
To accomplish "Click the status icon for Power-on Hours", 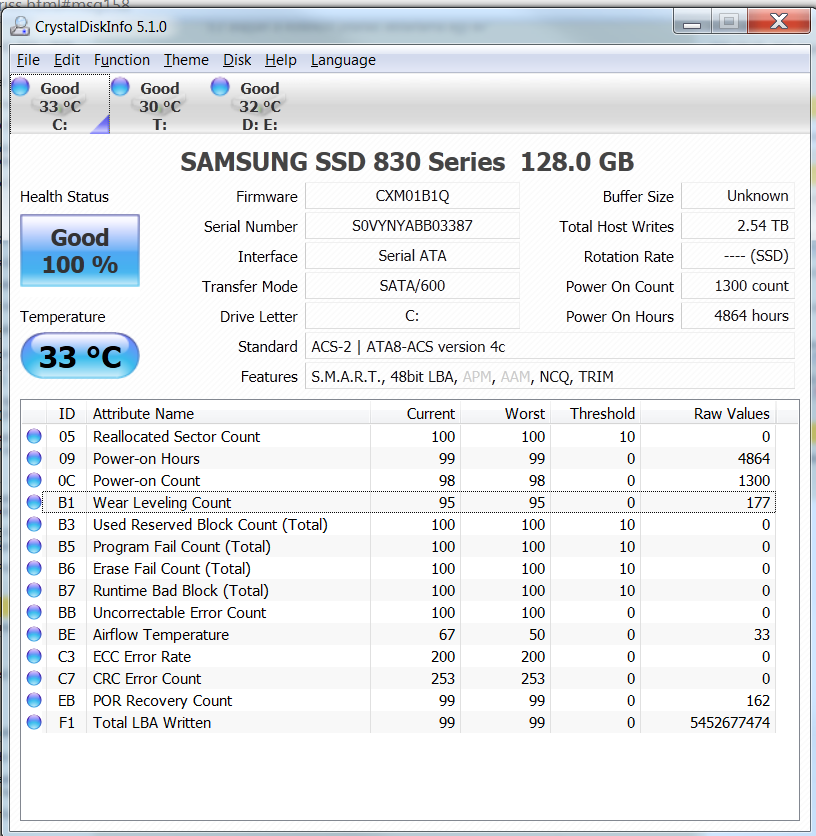I will point(34,458).
